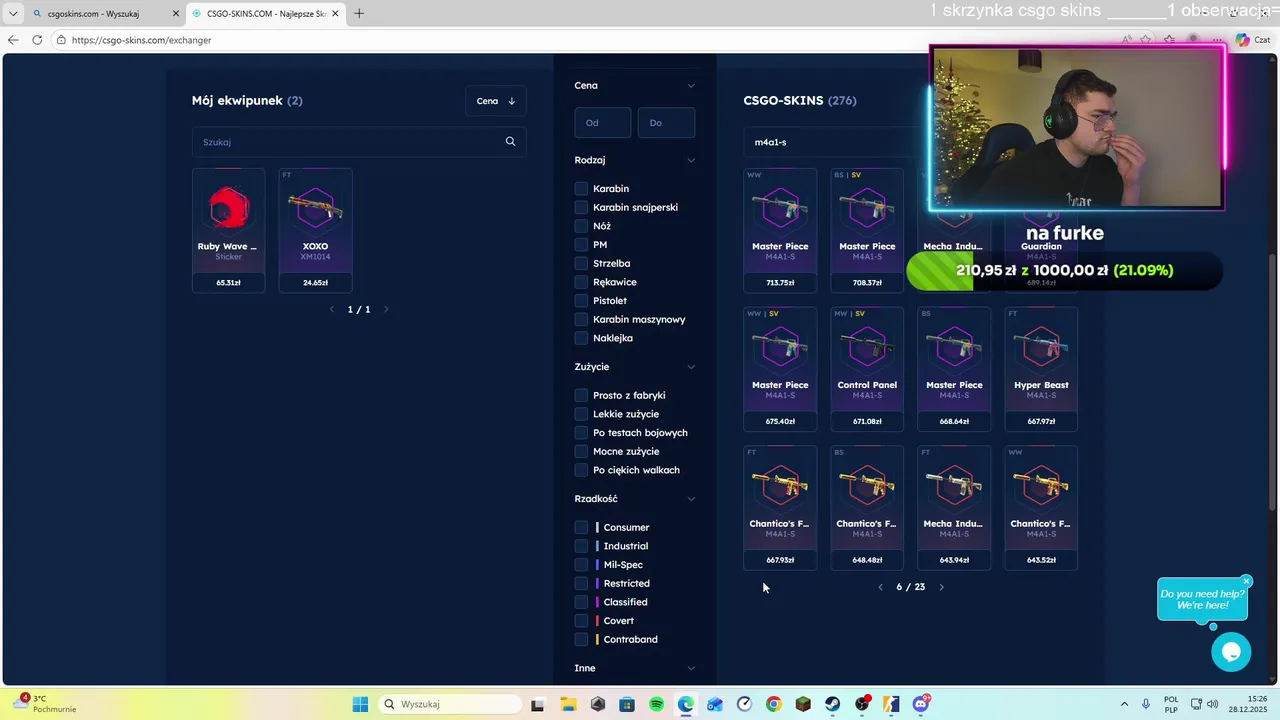Check the Naklejka type filter

point(581,338)
